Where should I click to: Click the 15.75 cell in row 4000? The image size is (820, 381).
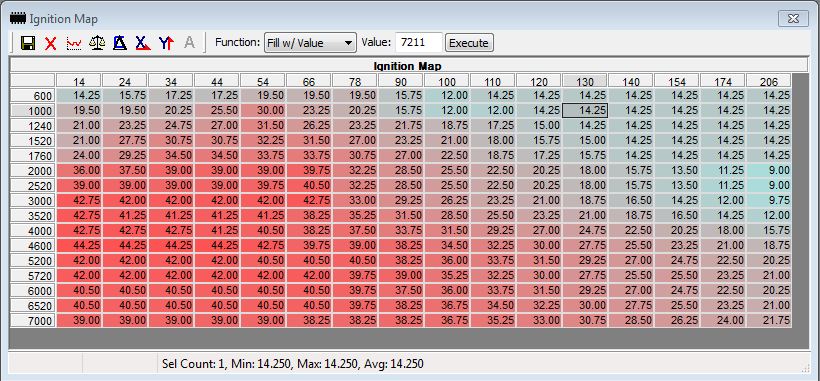click(769, 231)
